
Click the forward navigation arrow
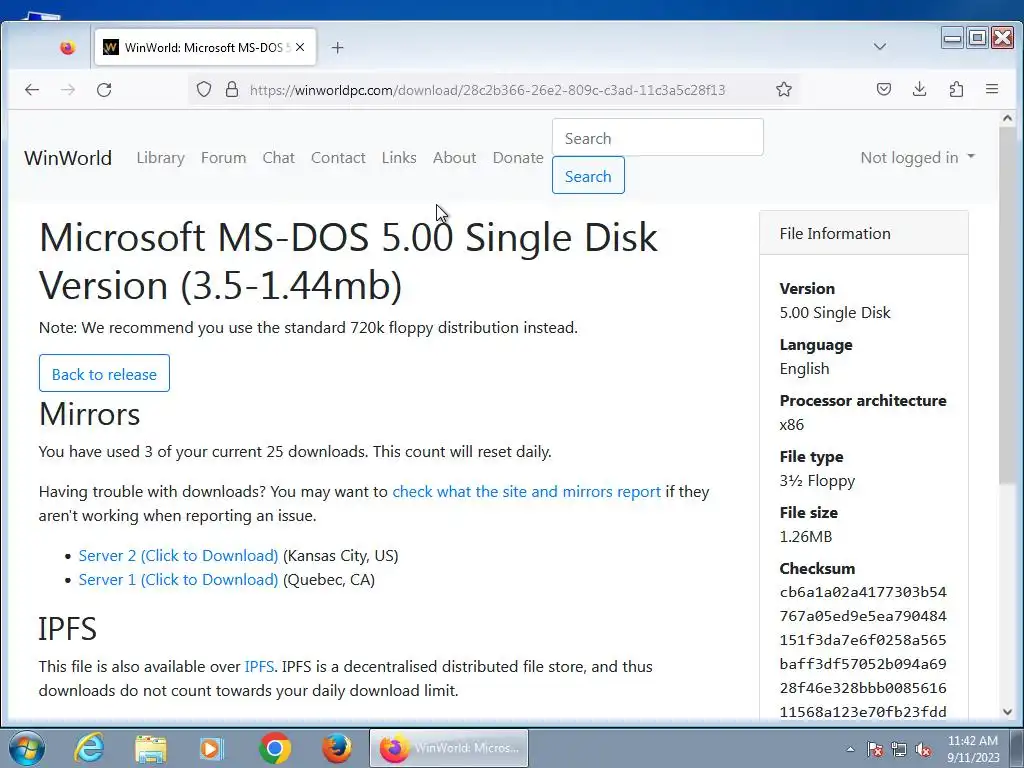click(x=68, y=89)
